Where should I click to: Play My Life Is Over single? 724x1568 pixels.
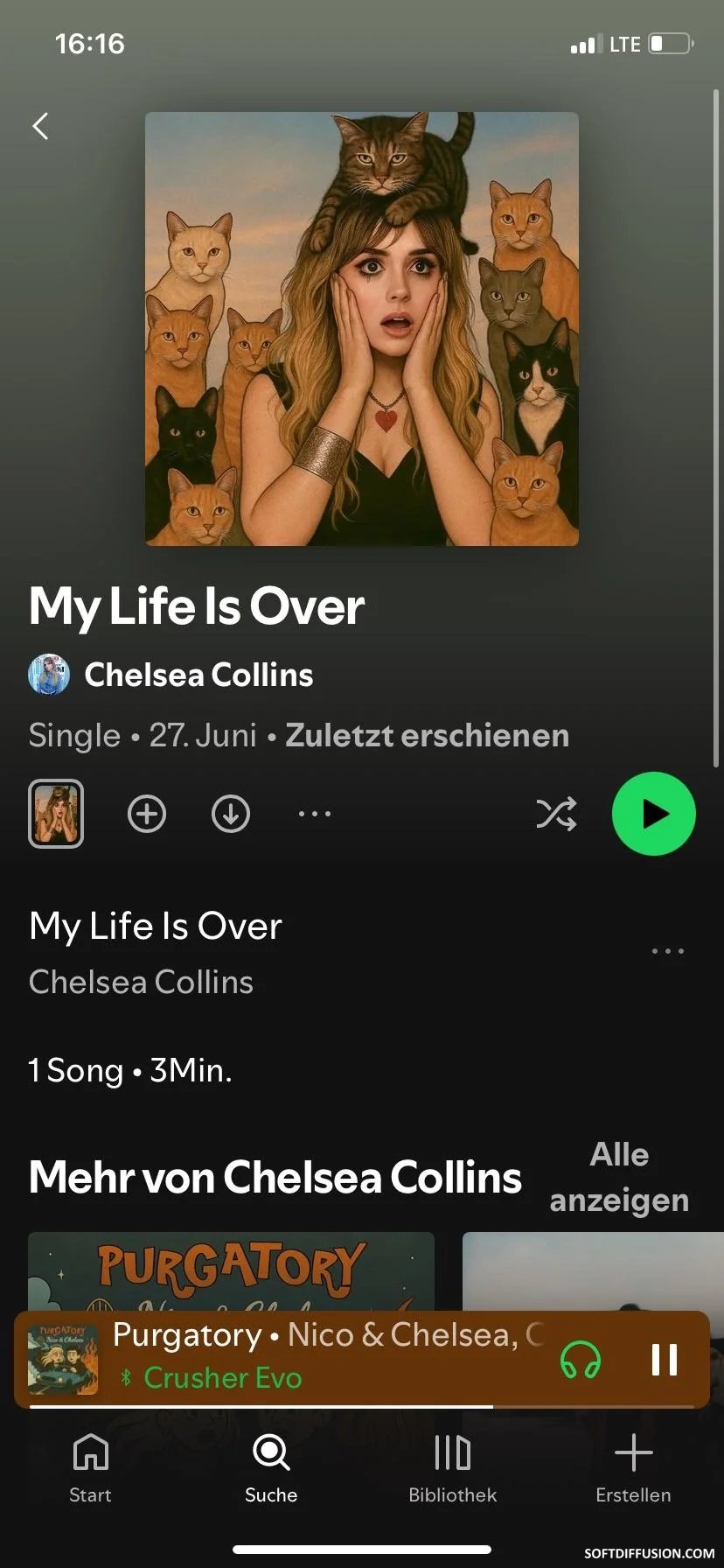tap(654, 814)
